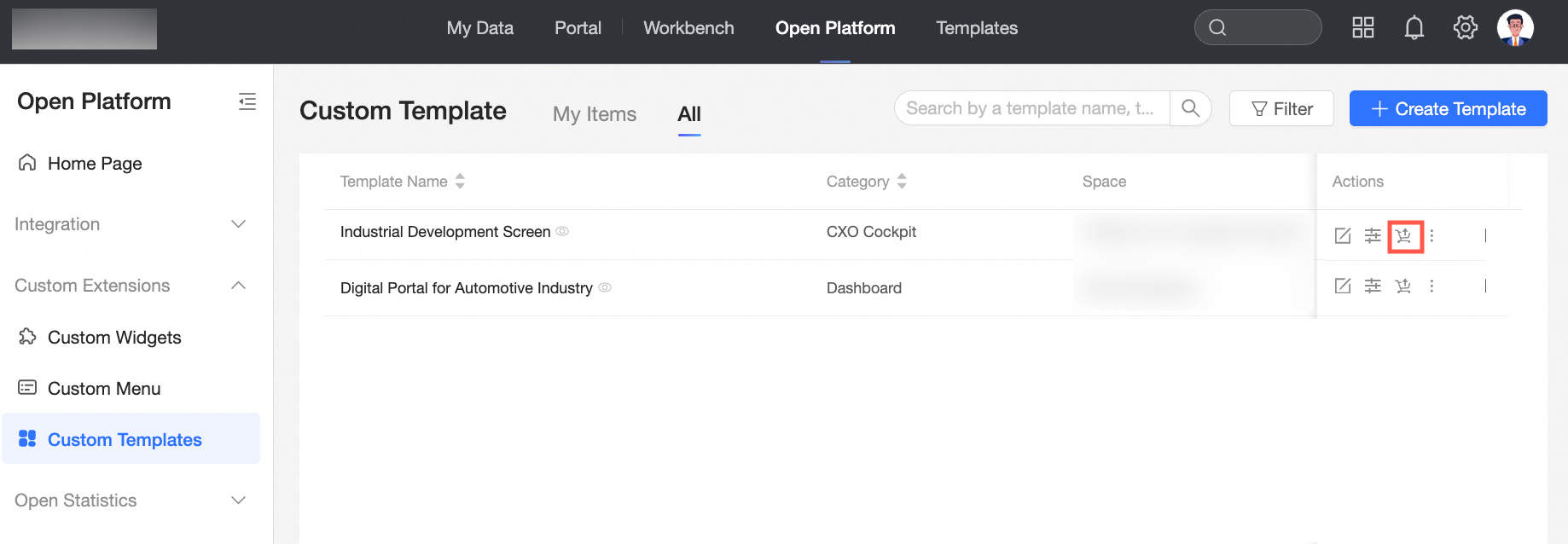Image resolution: width=1568 pixels, height=544 pixels.
Task: Click the Home Page house icon
Action: pyautogui.click(x=27, y=162)
